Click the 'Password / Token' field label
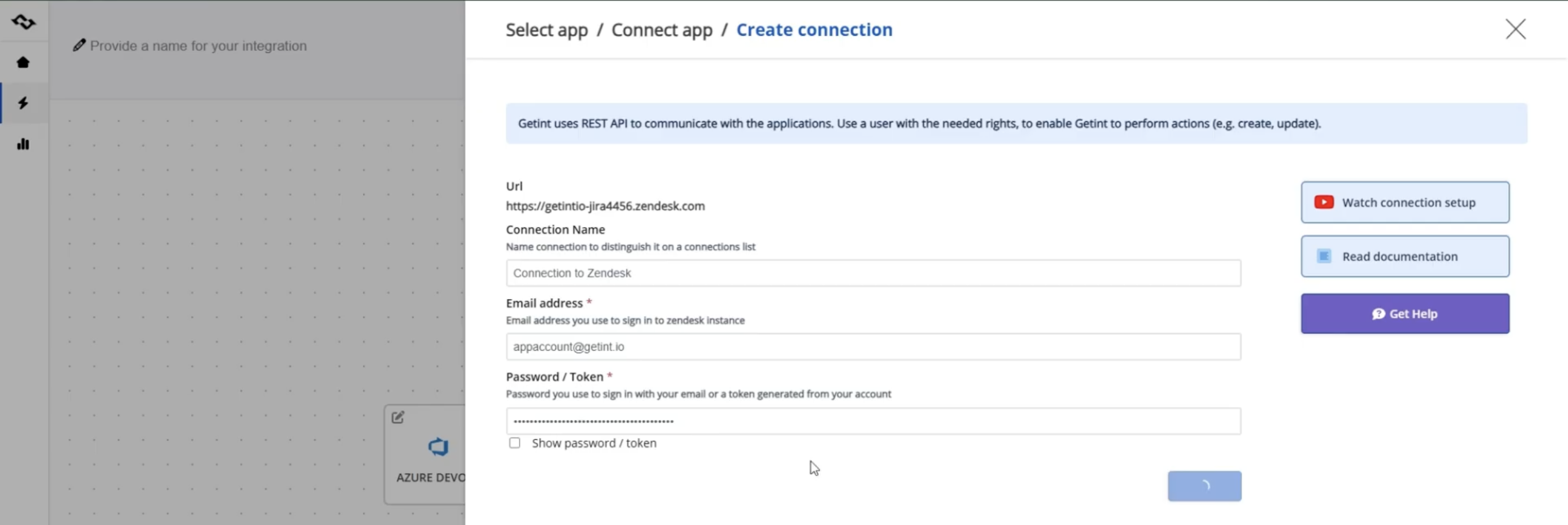The image size is (1568, 525). point(555,376)
